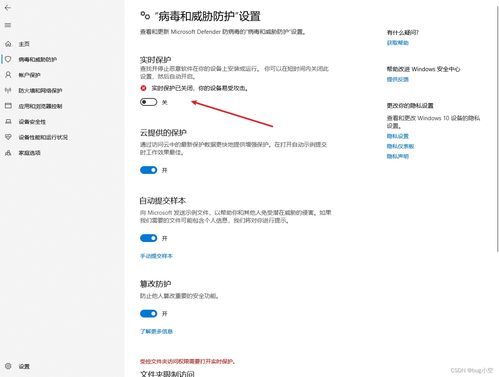Image resolution: width=499 pixels, height=377 pixels.
Task: Open 设备性能和运行状况 in the sidebar
Action: pos(43,137)
